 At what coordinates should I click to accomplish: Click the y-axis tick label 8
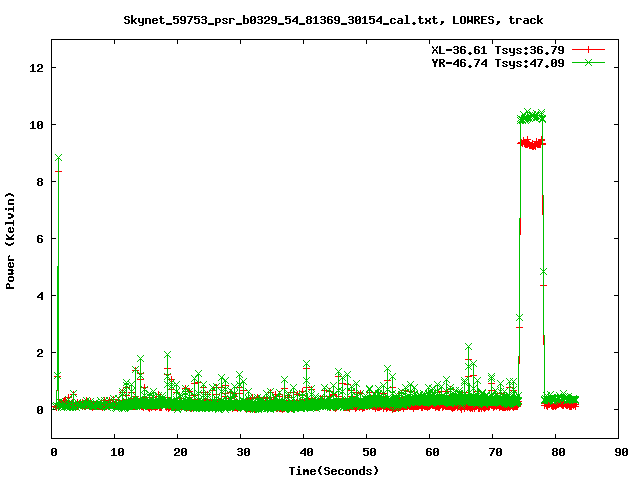click(x=40, y=182)
